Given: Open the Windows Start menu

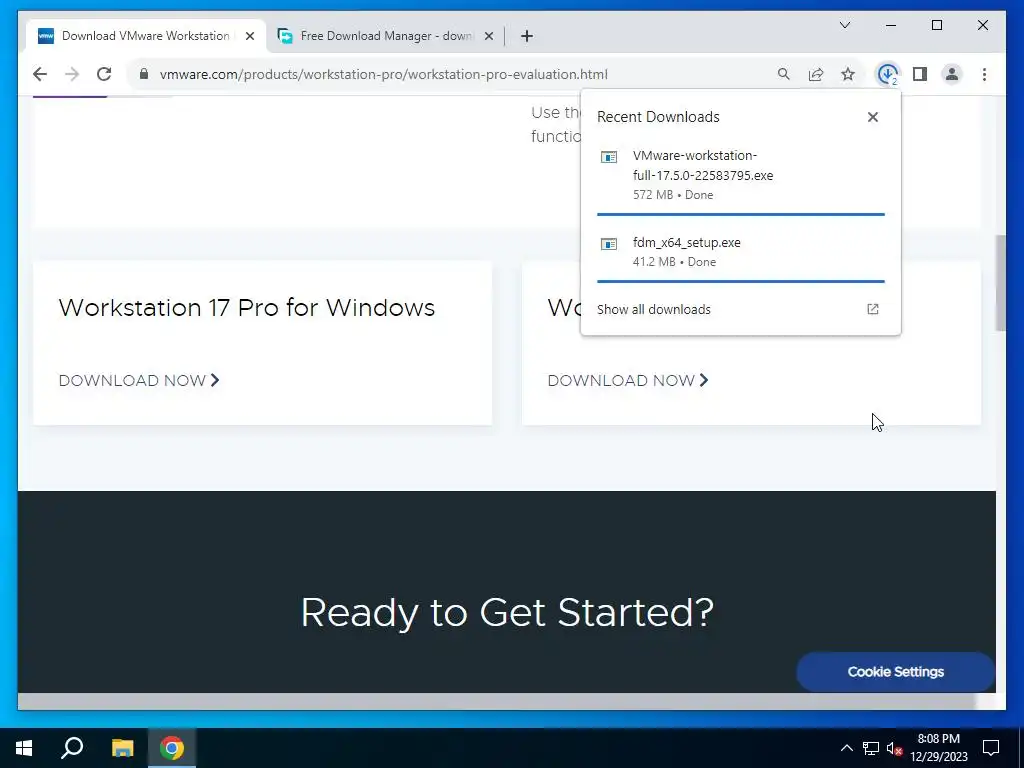Looking at the screenshot, I should tap(24, 748).
